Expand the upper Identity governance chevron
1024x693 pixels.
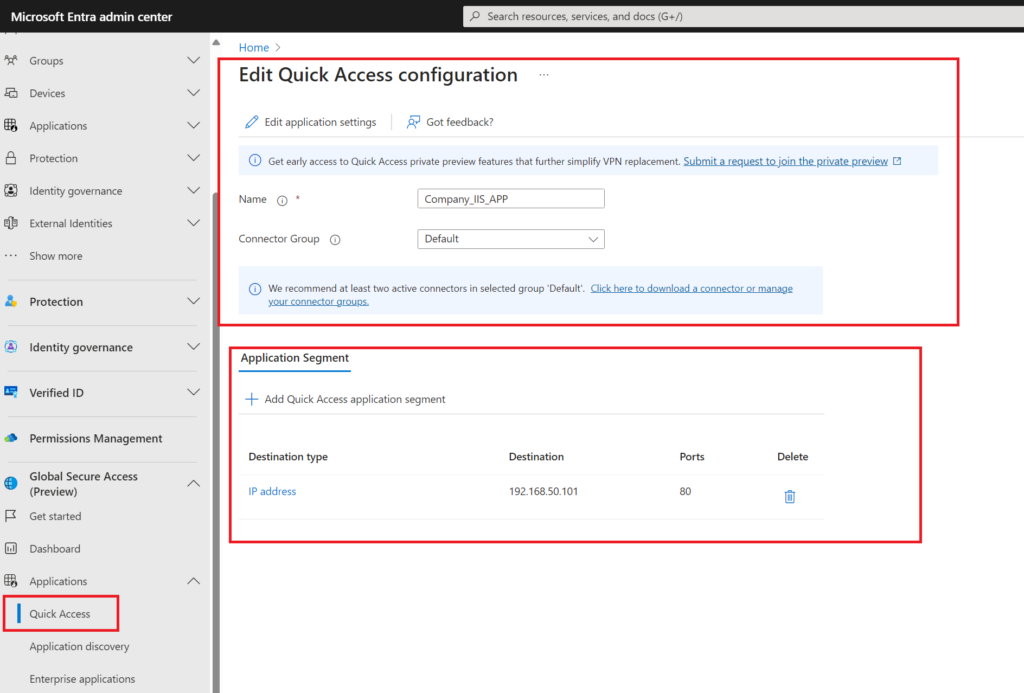click(193, 191)
